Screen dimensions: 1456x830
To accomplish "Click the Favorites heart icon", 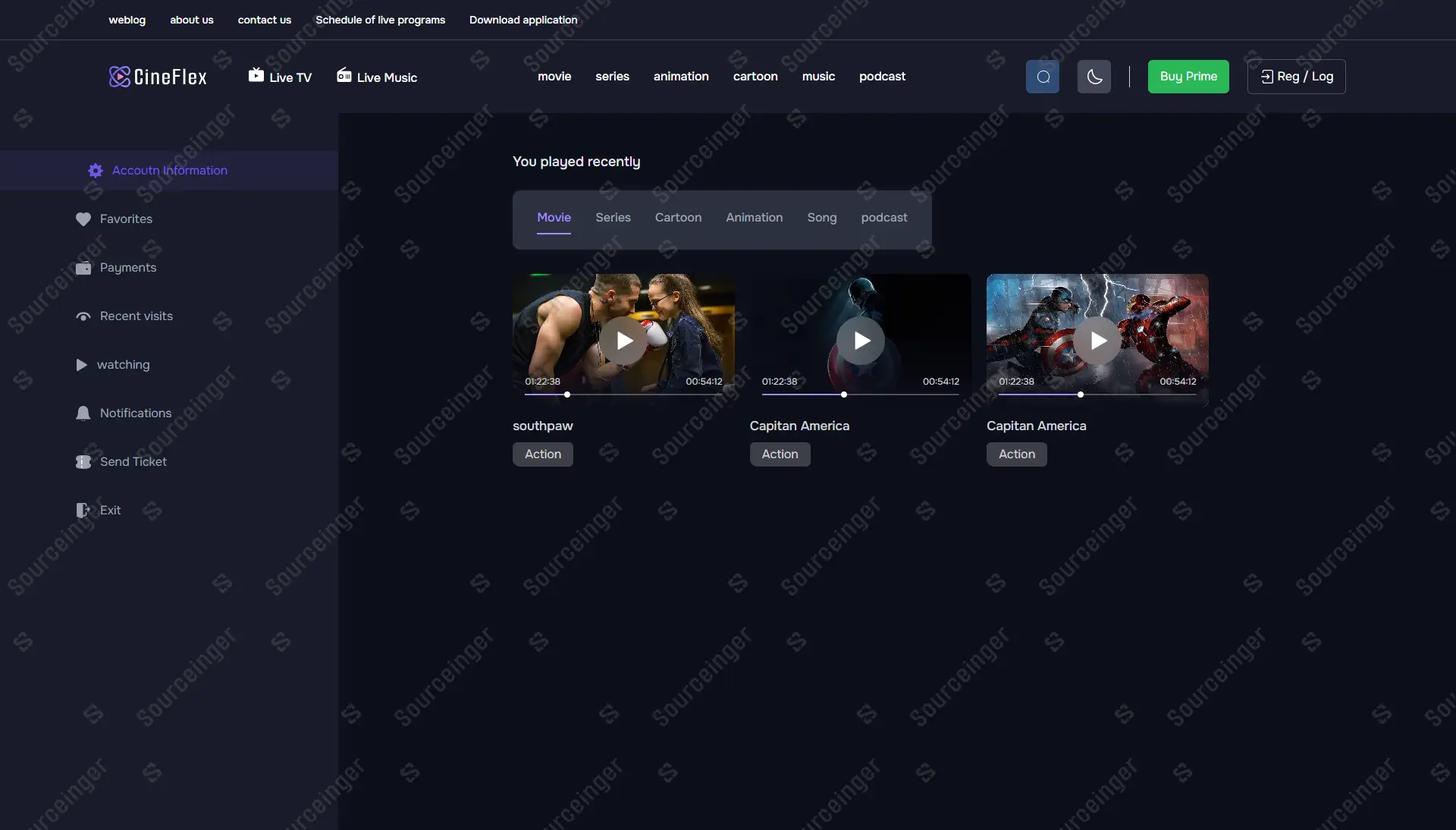I will [83, 219].
